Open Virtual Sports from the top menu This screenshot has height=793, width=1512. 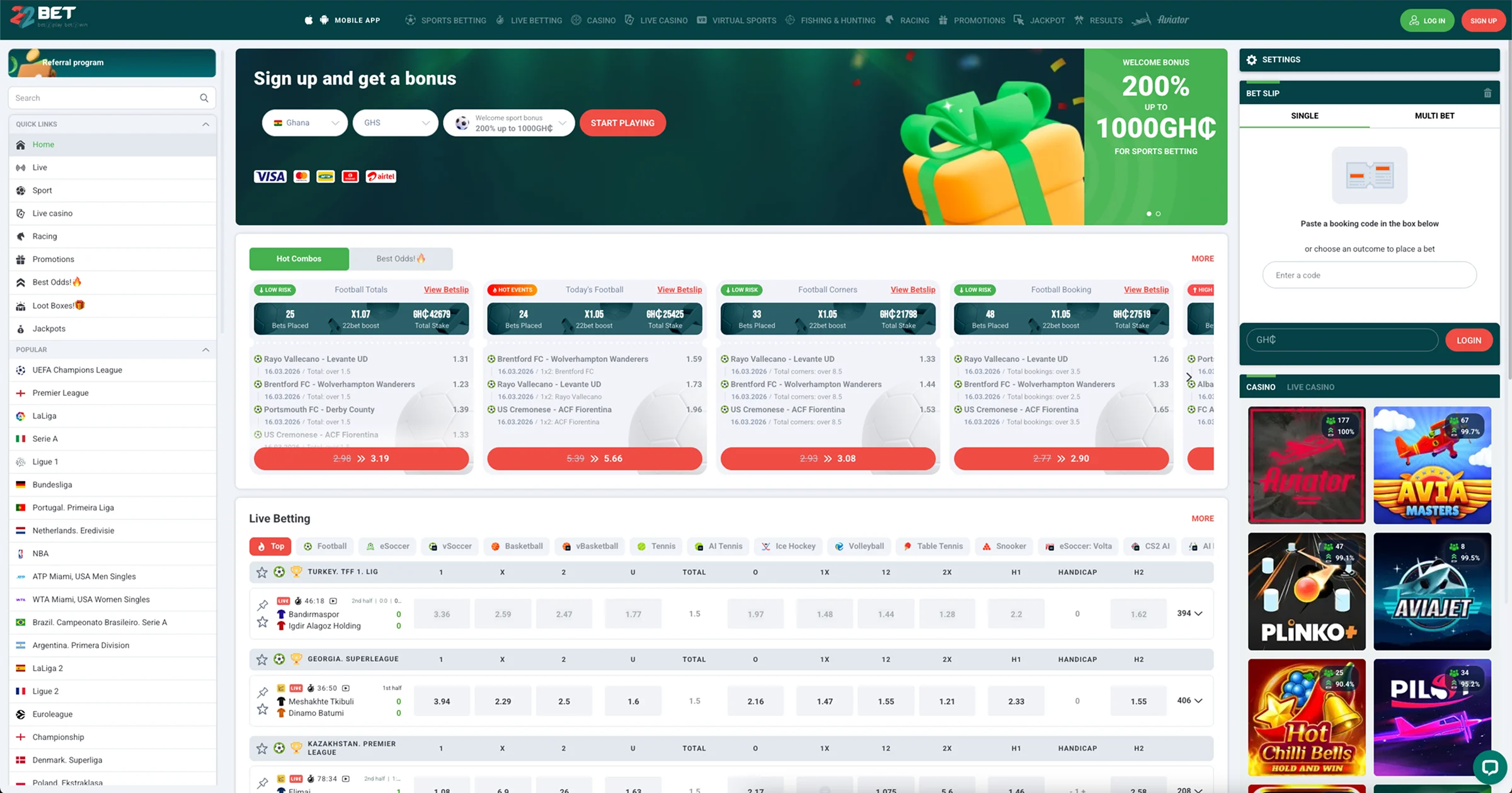744,20
